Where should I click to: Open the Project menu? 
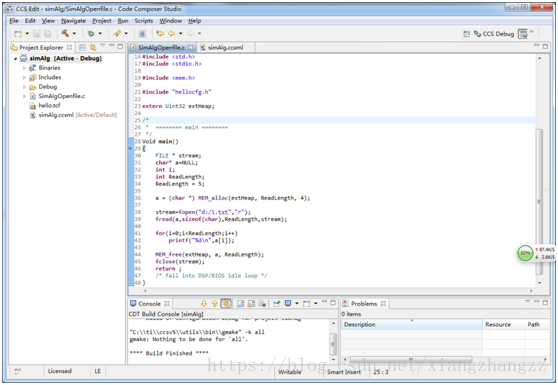pos(102,21)
